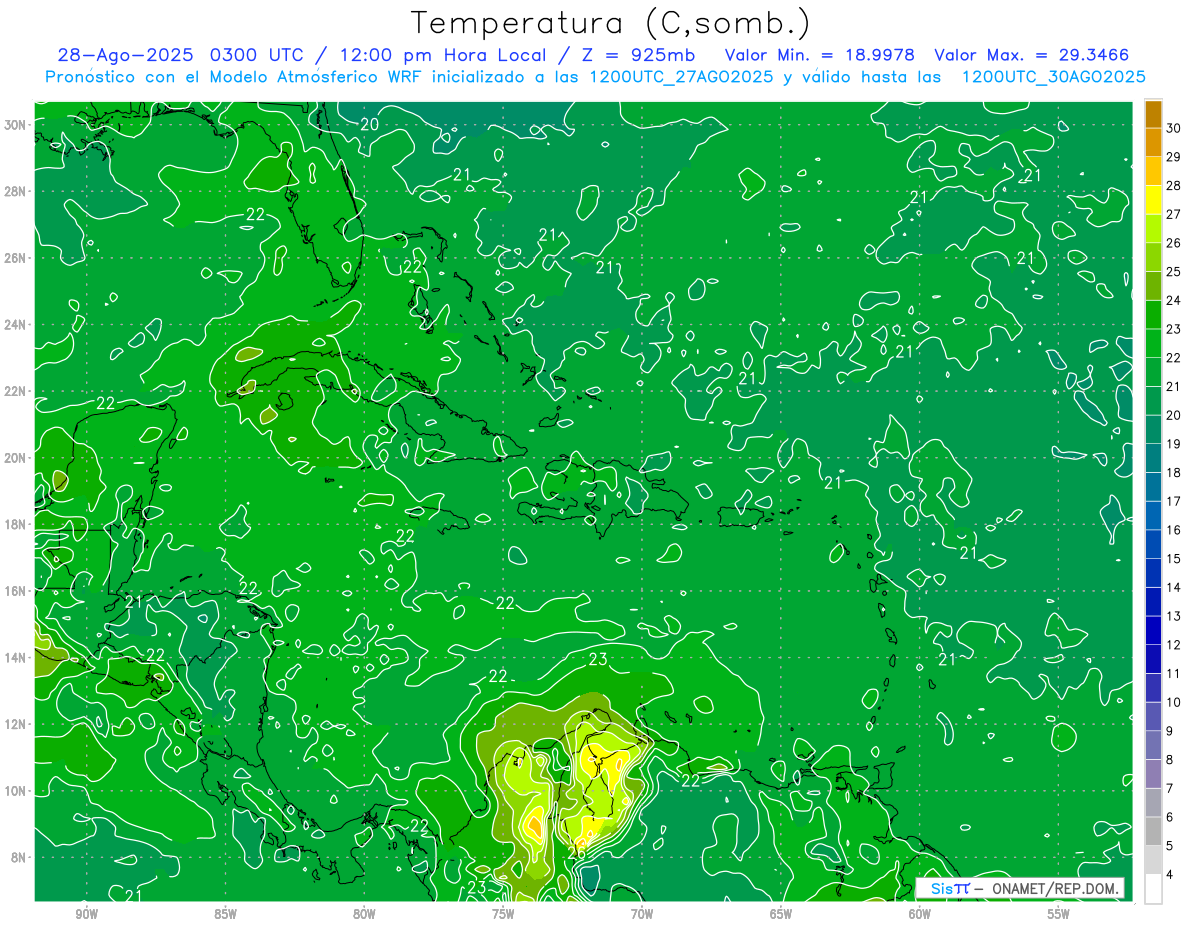Click the "1200UTC_30AGO2025" valid-until time text
Screen dimensions: 1200x927
1053,77
